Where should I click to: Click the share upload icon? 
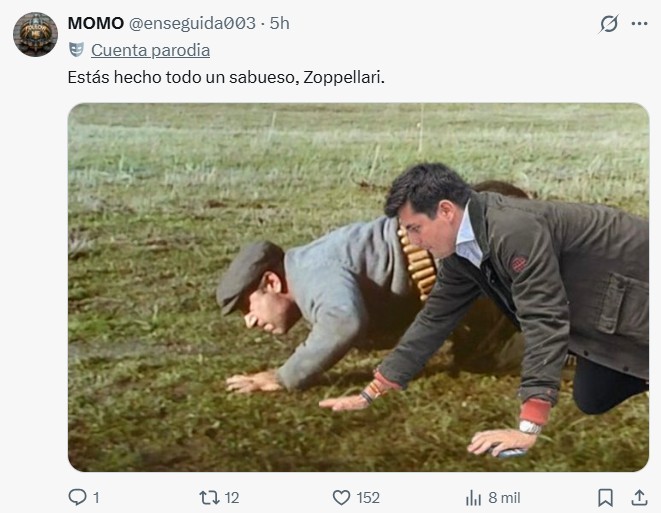[639, 498]
